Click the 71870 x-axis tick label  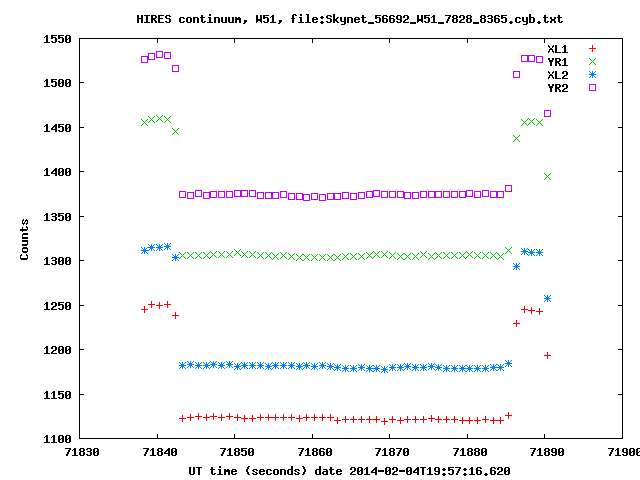click(x=392, y=452)
